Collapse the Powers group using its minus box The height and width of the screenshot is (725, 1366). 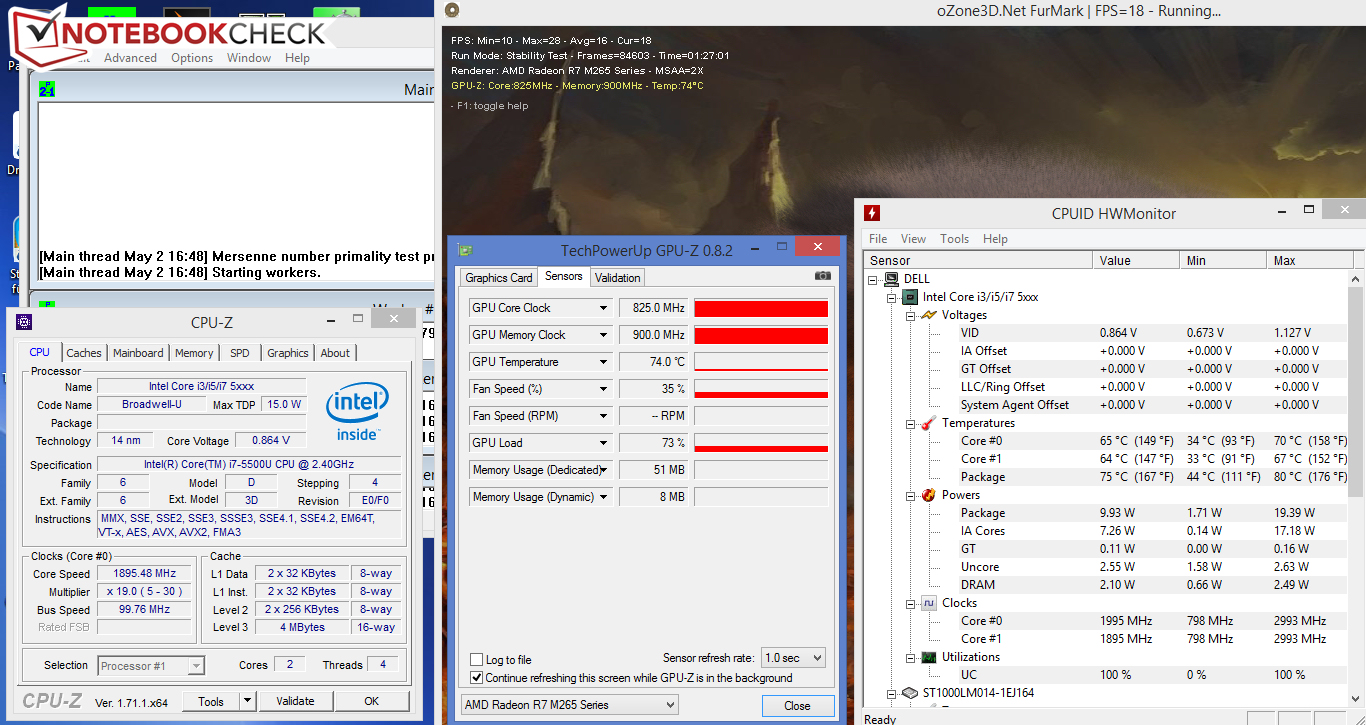[910, 495]
